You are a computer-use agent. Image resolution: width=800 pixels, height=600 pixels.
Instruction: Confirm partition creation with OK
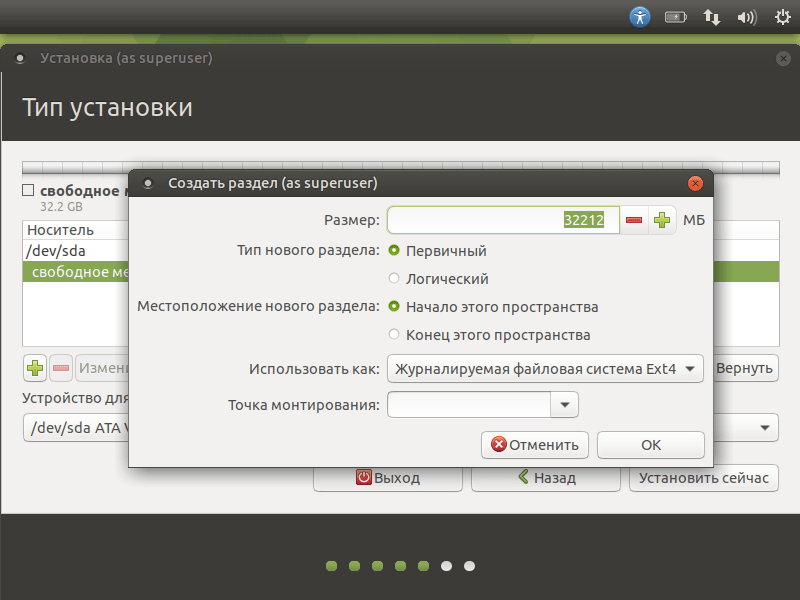pyautogui.click(x=650, y=444)
